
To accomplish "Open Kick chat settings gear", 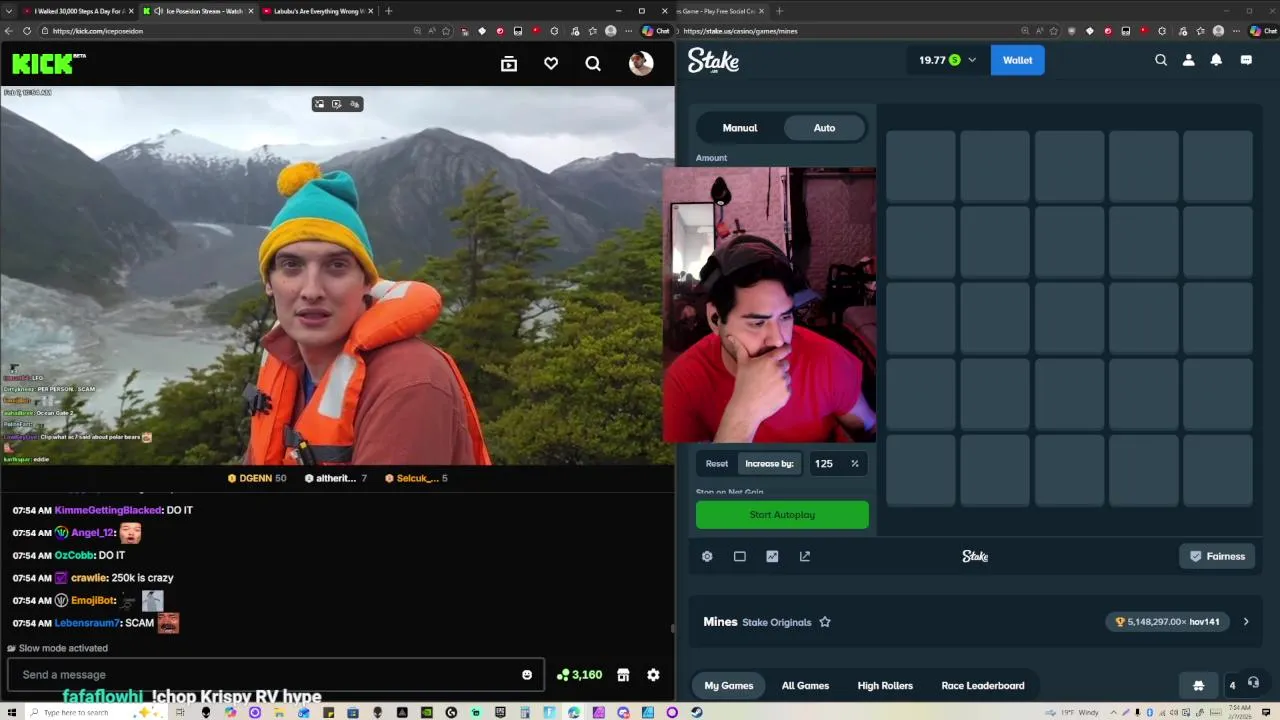I will (653, 675).
